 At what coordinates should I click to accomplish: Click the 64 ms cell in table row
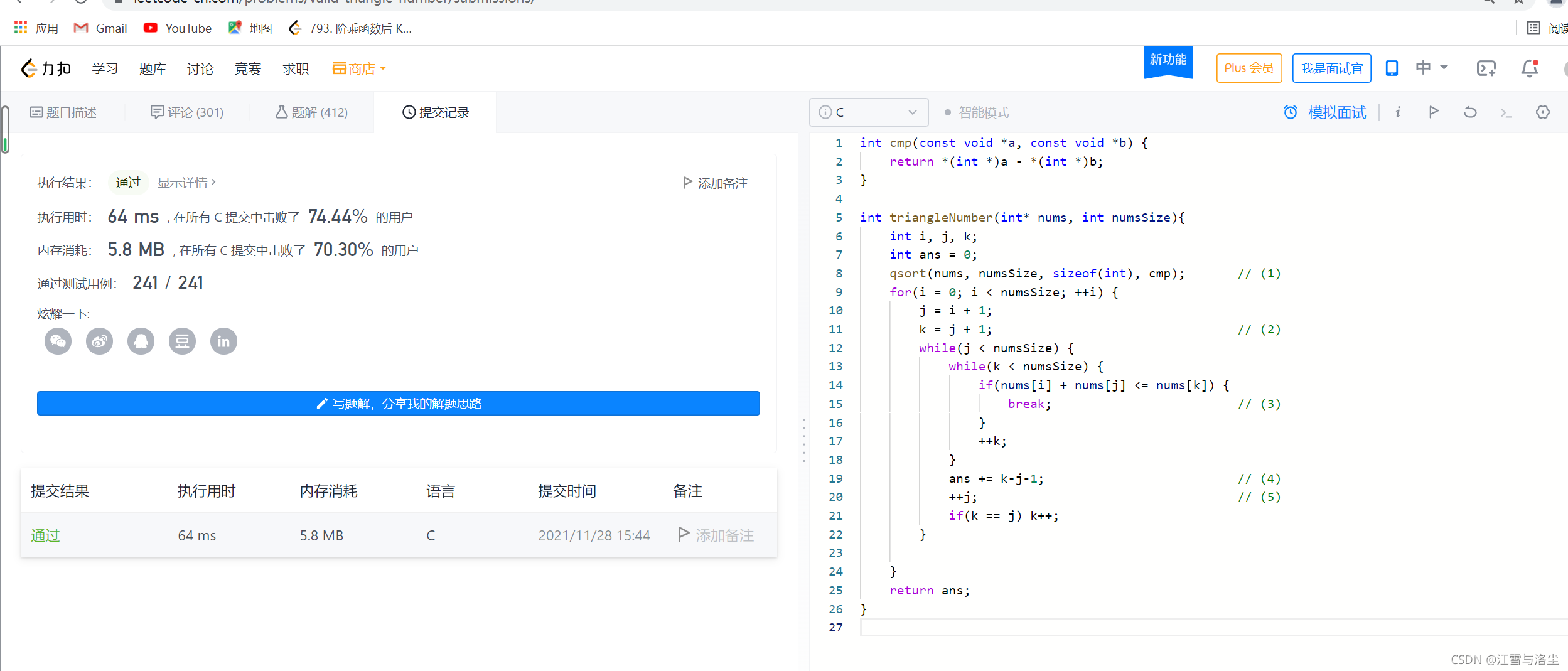pos(197,535)
